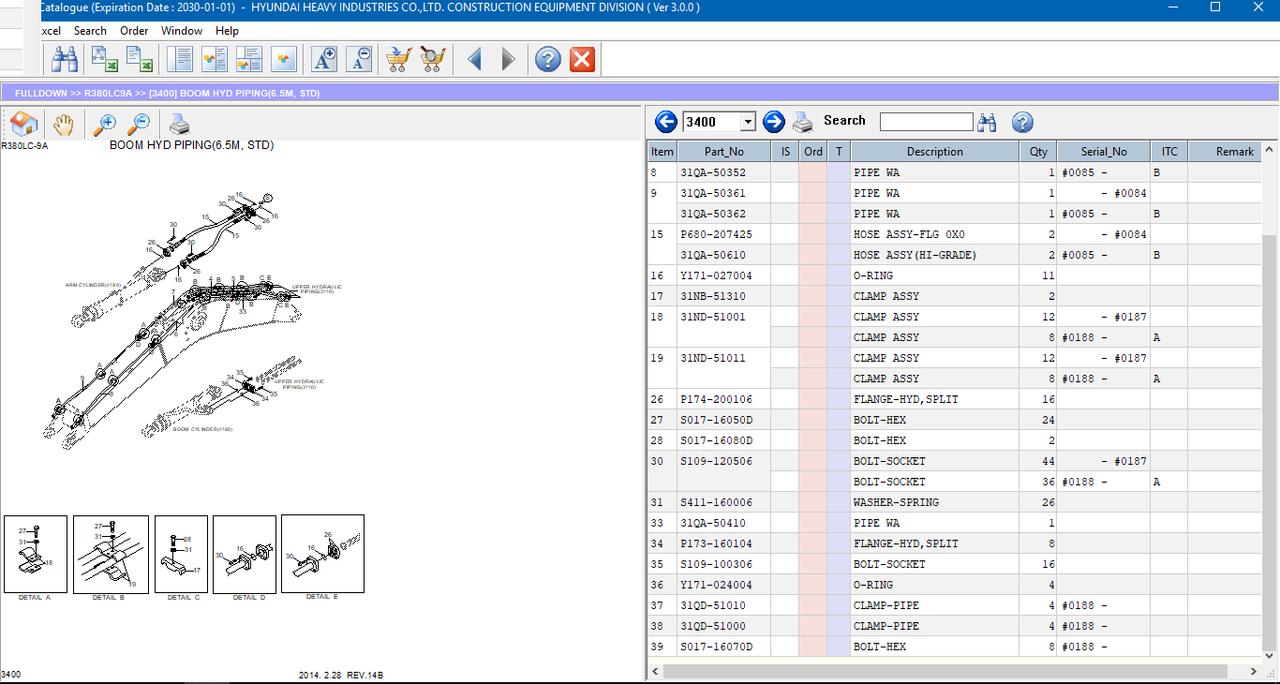The width and height of the screenshot is (1280, 684).
Task: Go to the previous section with the blue left arrow
Action: [x=666, y=122]
